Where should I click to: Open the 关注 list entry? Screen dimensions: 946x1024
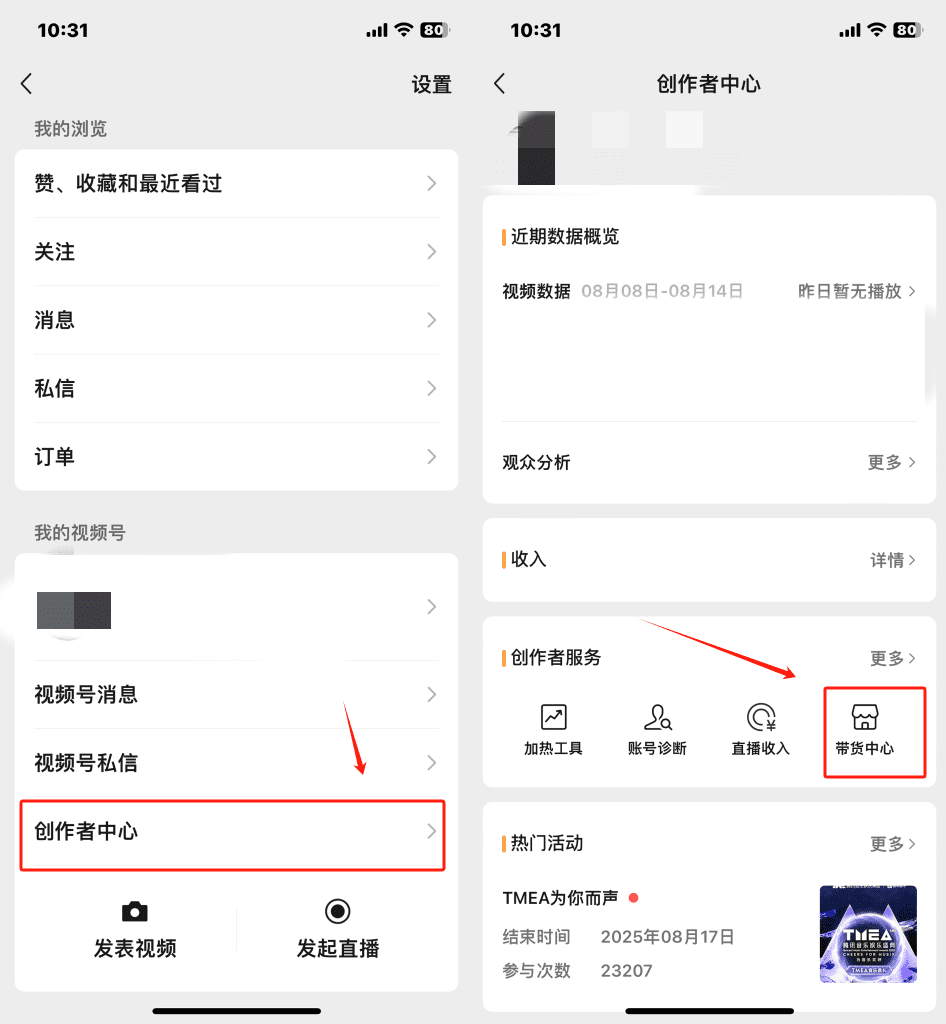(236, 251)
